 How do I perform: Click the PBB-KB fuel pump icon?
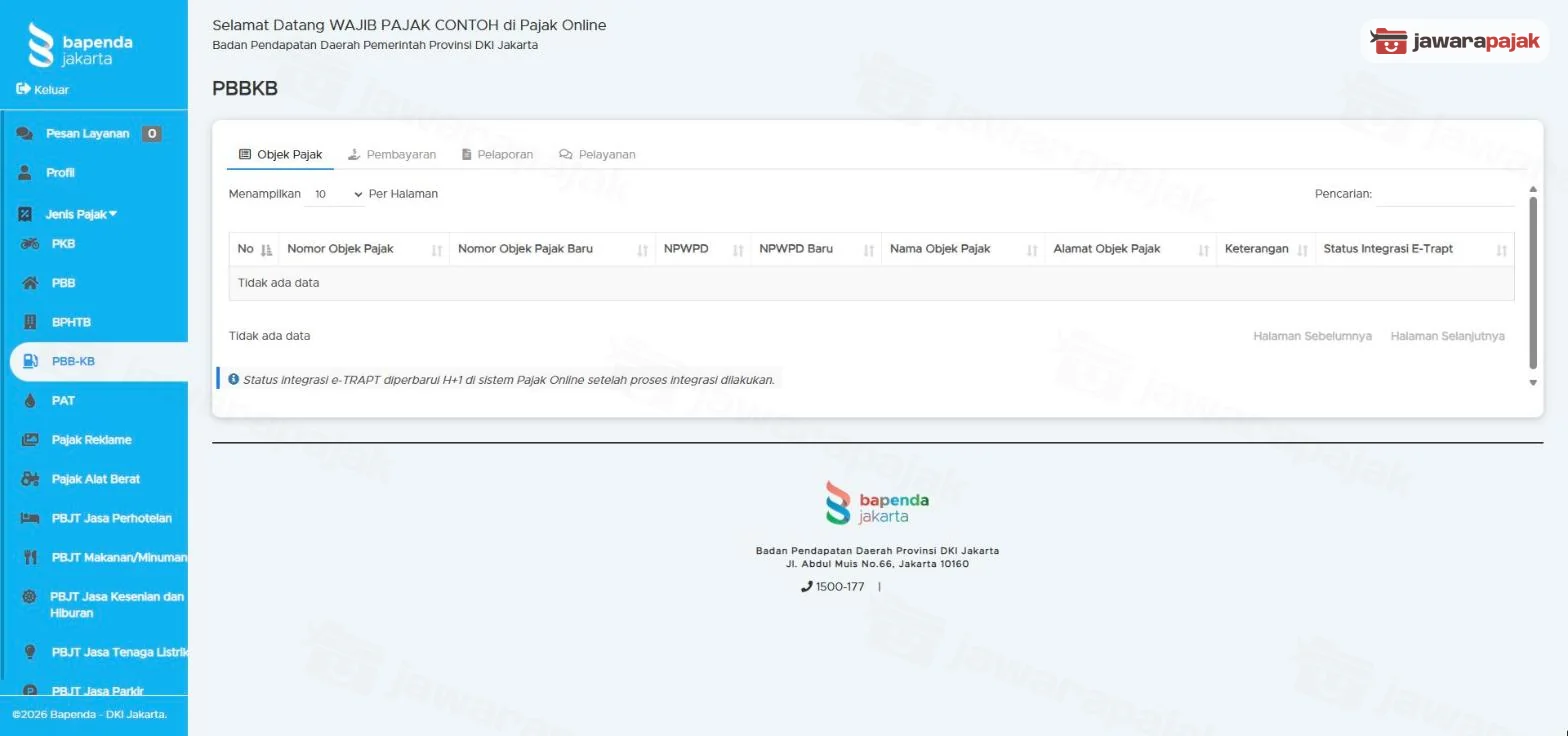[x=30, y=361]
